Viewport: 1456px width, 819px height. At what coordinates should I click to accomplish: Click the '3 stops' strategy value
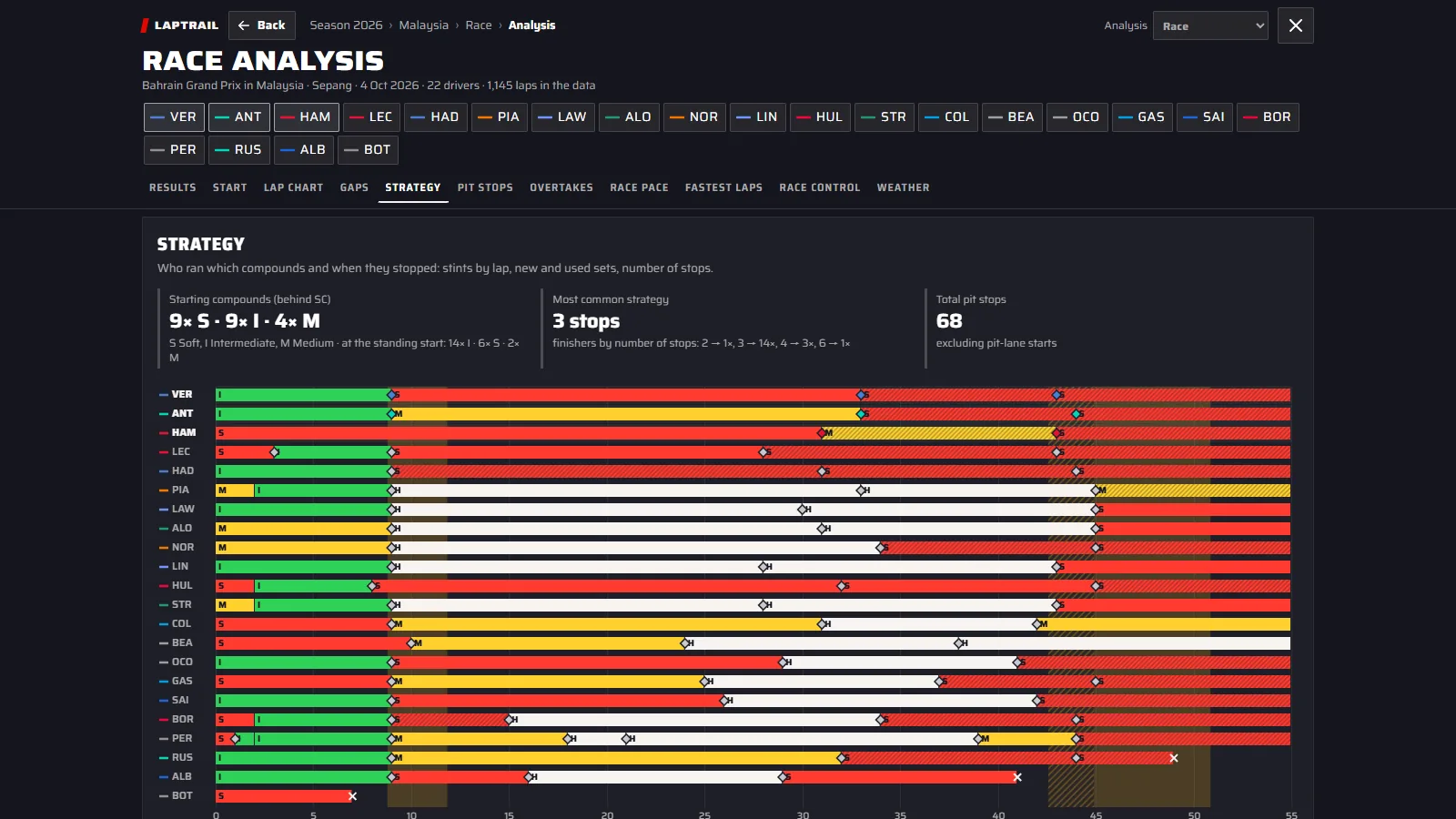tap(586, 321)
